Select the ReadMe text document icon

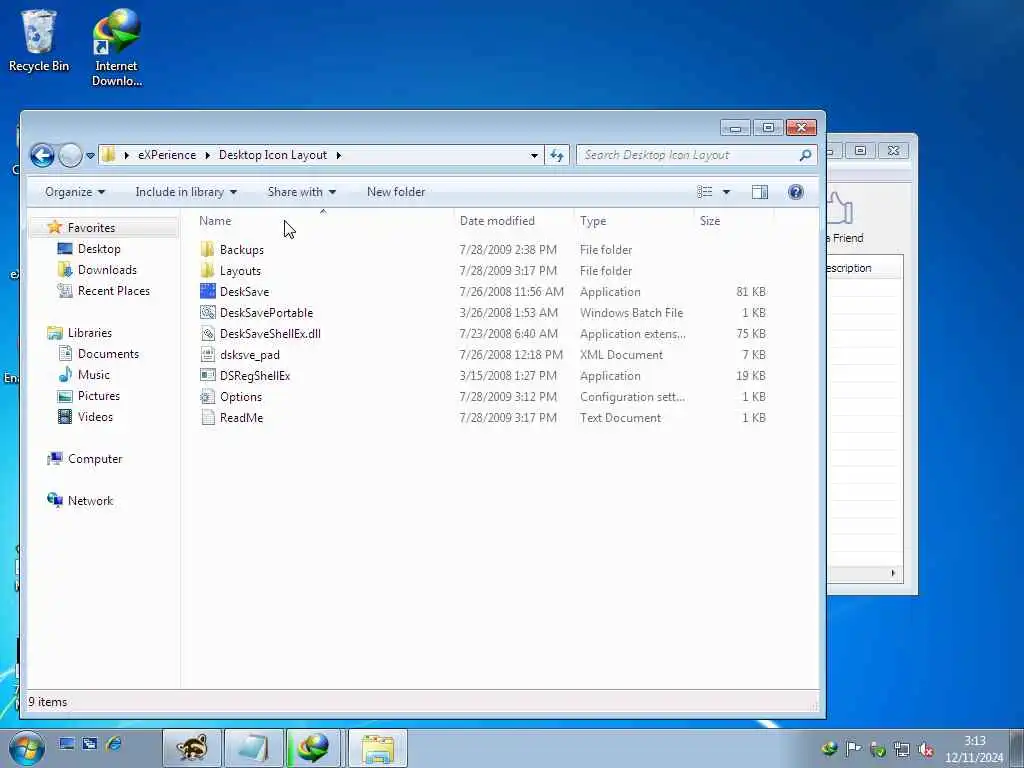[x=208, y=417]
